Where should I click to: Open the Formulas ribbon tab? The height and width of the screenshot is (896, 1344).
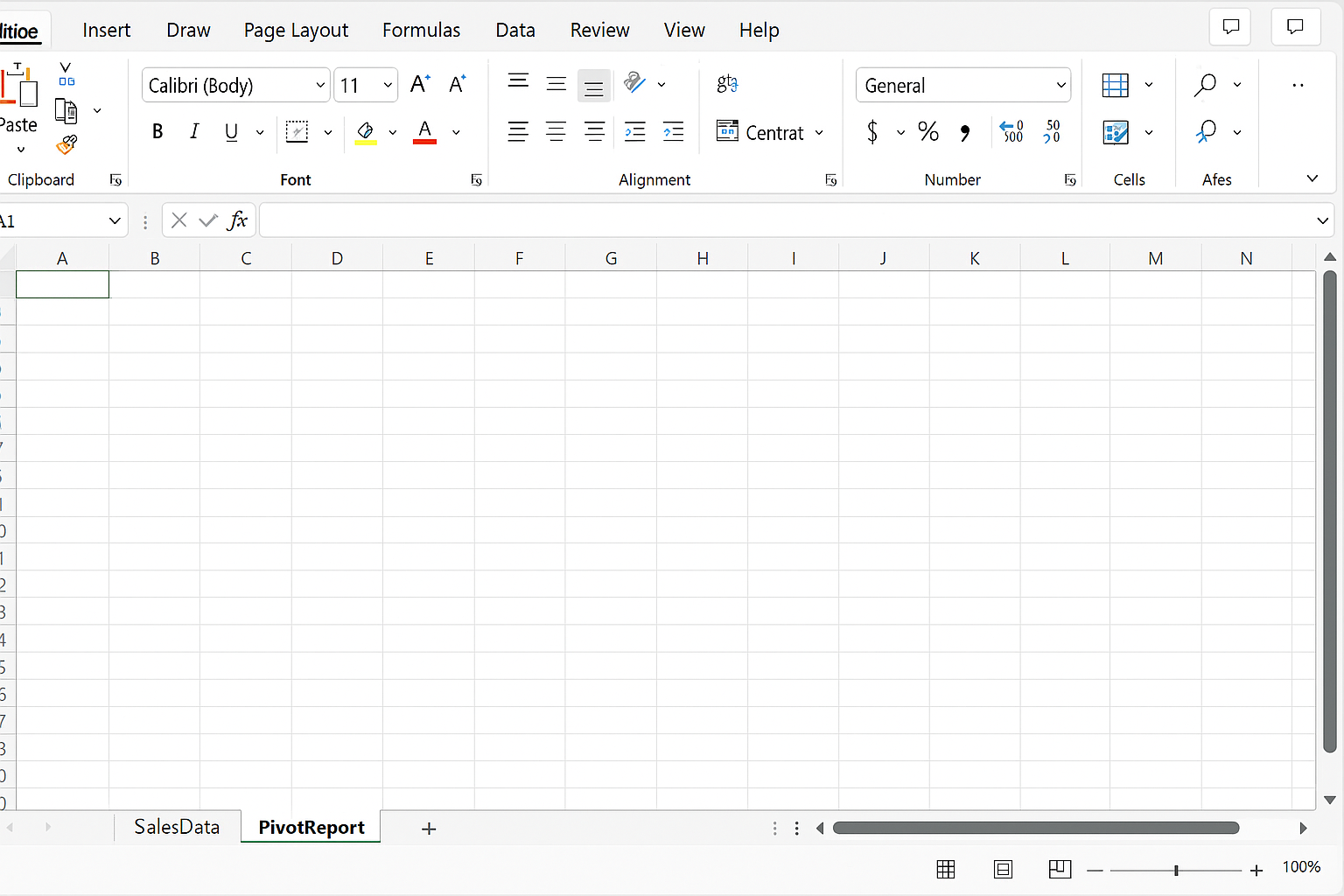coord(421,30)
